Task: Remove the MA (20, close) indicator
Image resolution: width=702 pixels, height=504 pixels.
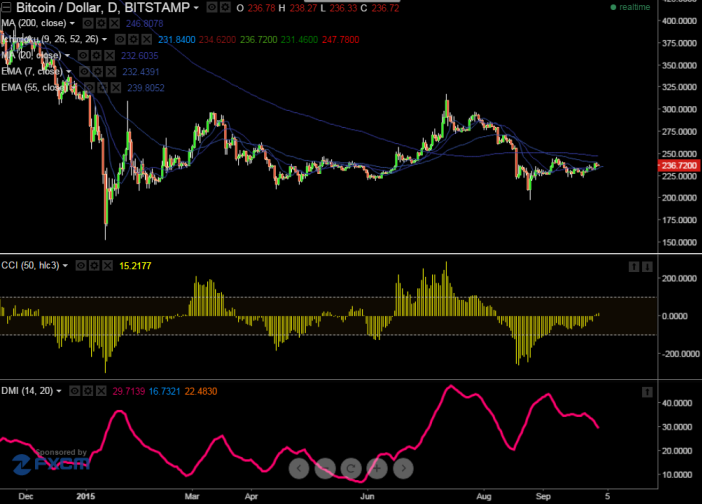Action: pos(110,56)
